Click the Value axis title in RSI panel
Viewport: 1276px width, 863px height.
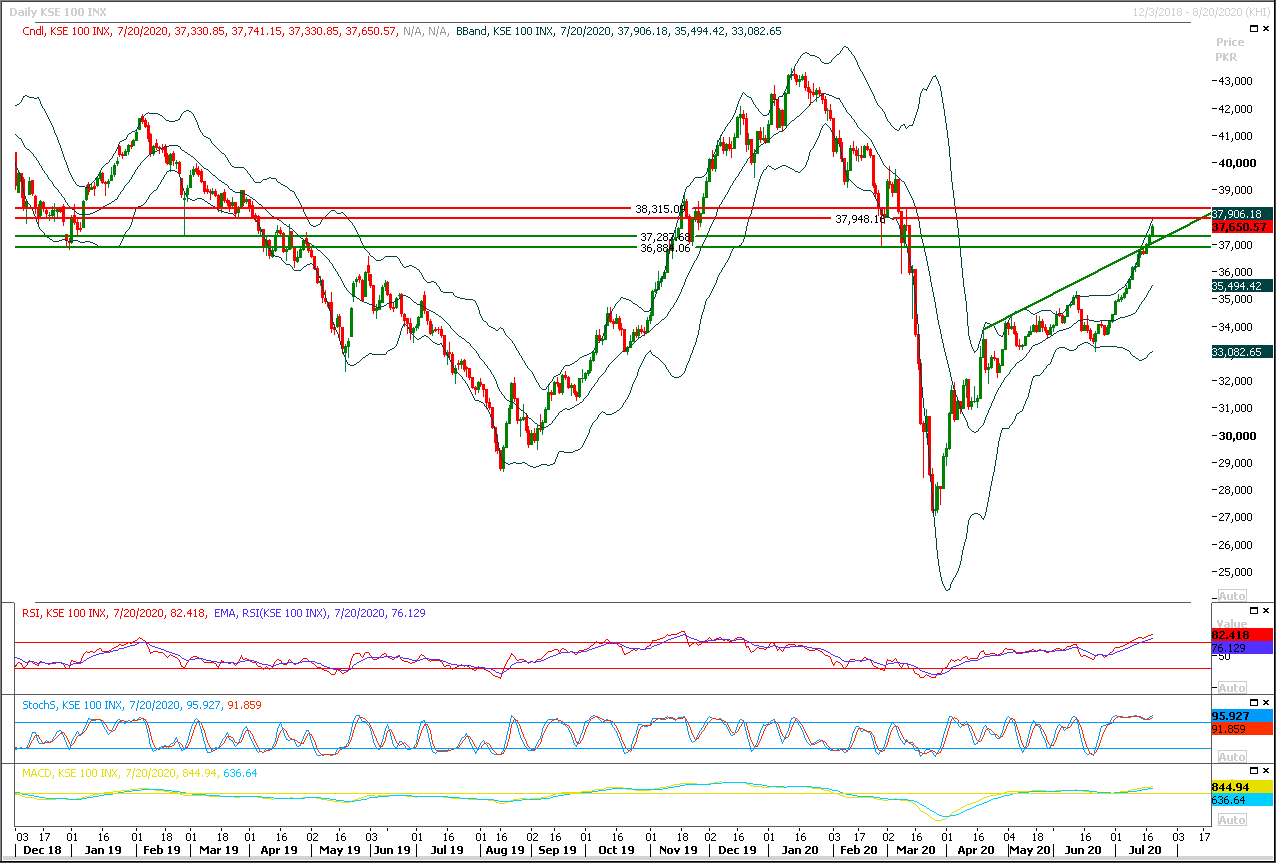[1231, 623]
